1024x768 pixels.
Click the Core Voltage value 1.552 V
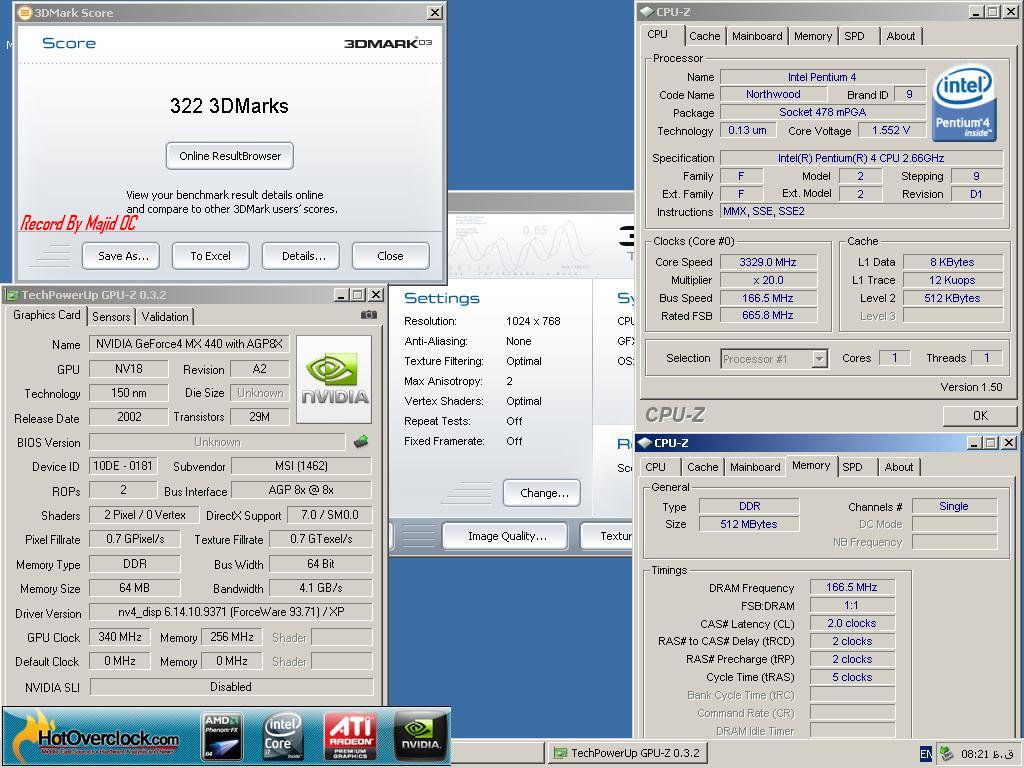(891, 130)
